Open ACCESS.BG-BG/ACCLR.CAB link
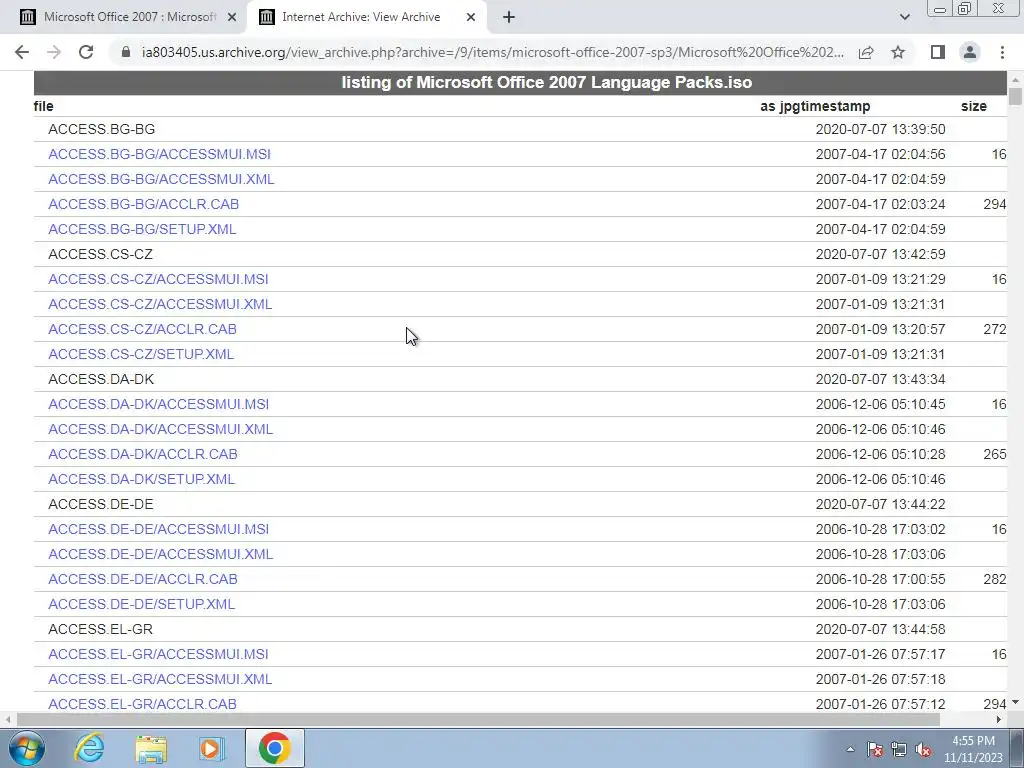Image resolution: width=1024 pixels, height=768 pixels. pyautogui.click(x=144, y=204)
